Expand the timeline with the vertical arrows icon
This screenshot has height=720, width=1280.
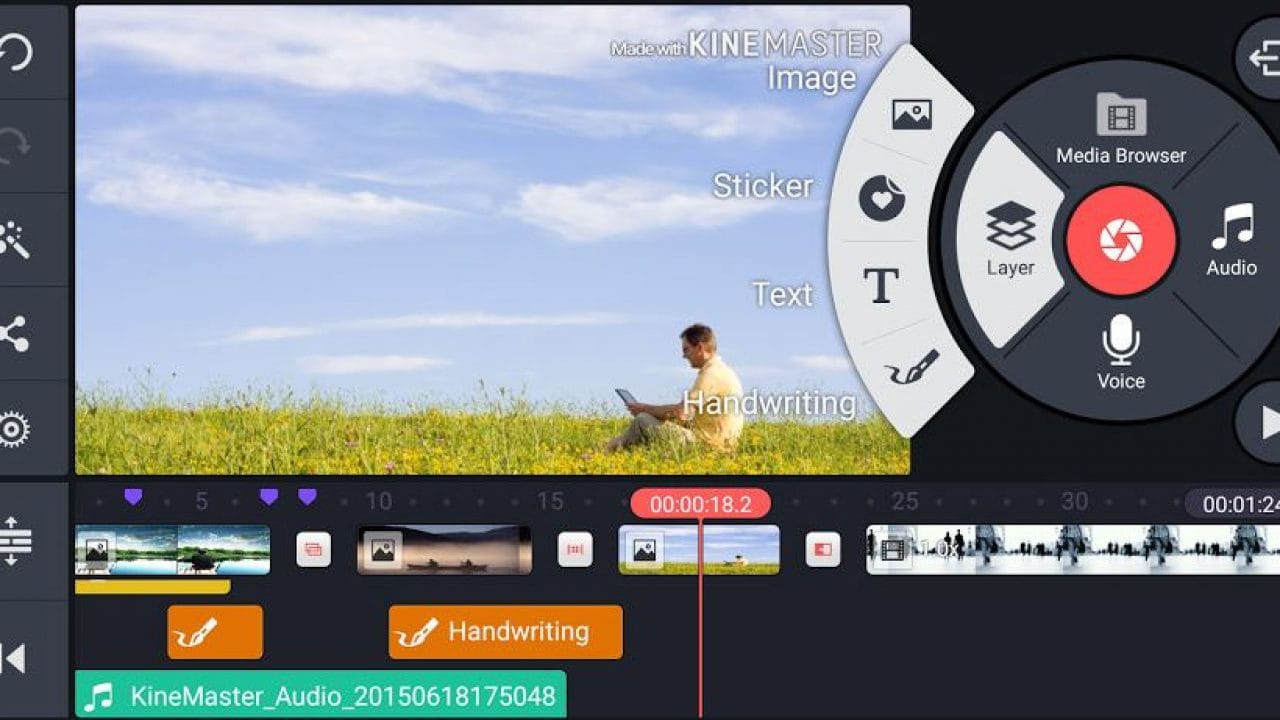click(x=15, y=540)
